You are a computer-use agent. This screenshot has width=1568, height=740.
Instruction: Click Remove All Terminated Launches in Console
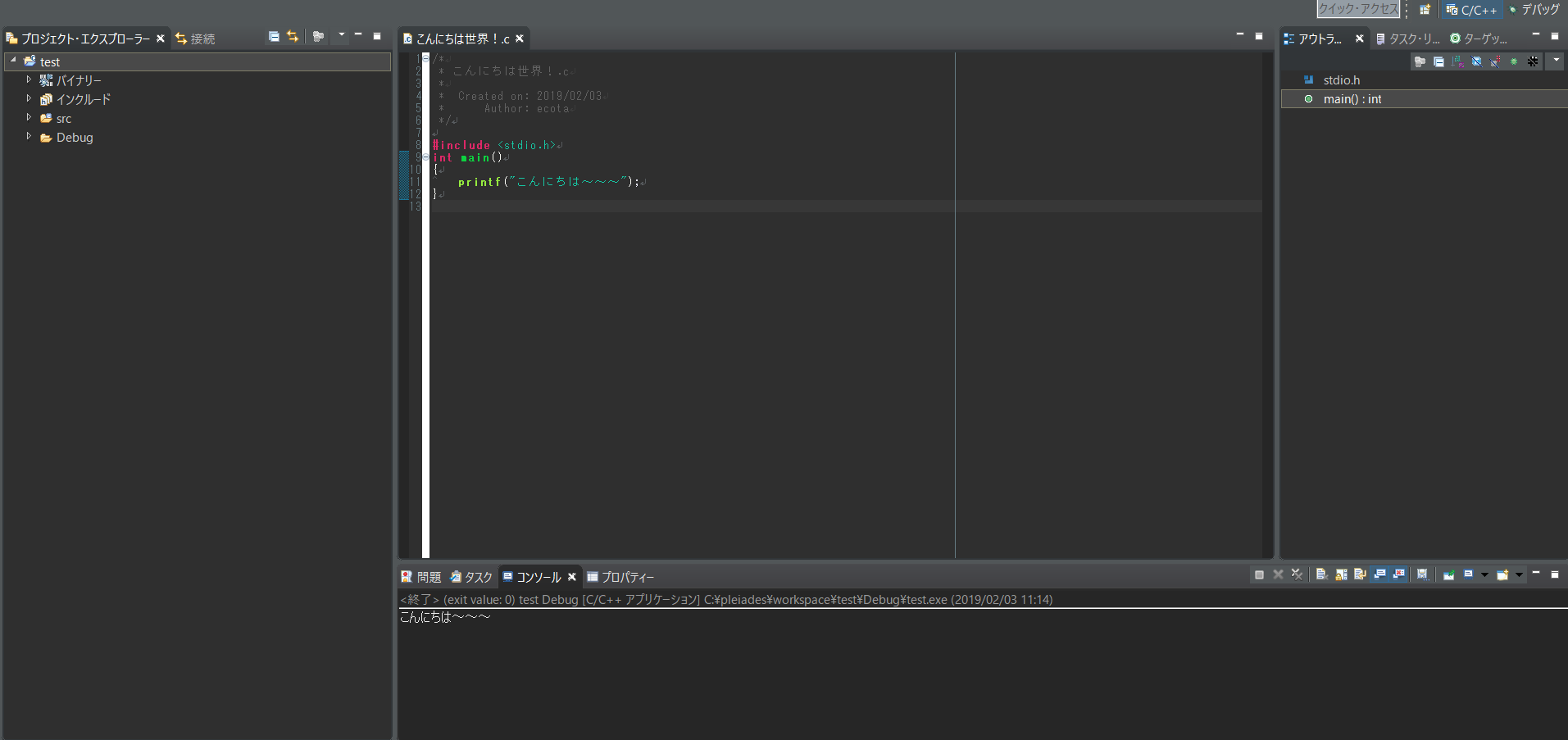(1297, 574)
